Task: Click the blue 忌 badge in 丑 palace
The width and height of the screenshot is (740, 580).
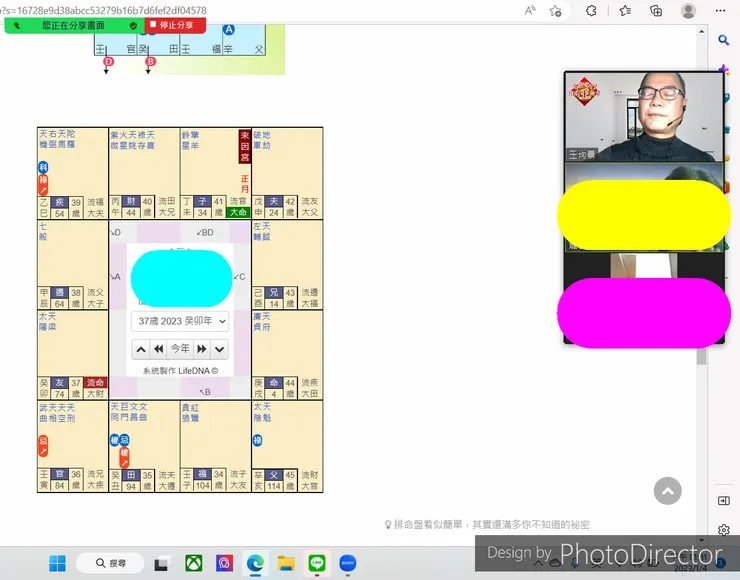Action: [x=124, y=440]
